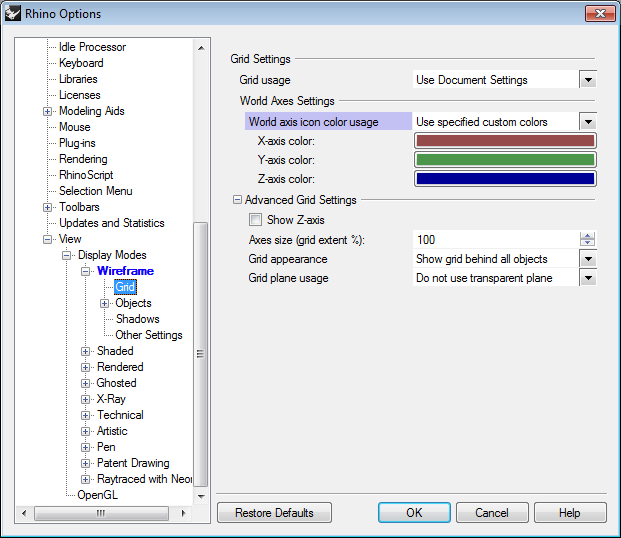Click the tree horizontal scroll right arrow

(183, 513)
